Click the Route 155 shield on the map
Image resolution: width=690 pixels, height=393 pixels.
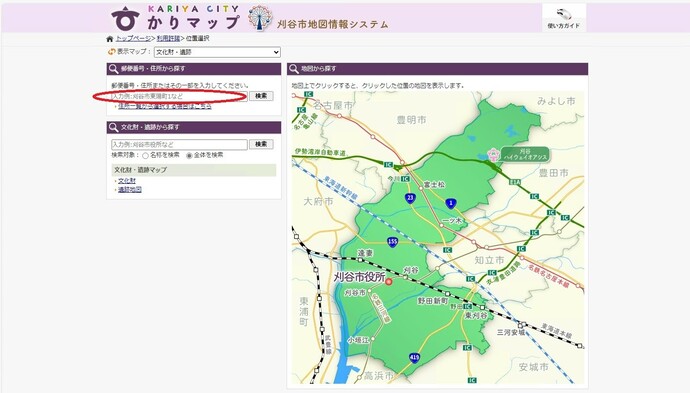(x=393, y=242)
